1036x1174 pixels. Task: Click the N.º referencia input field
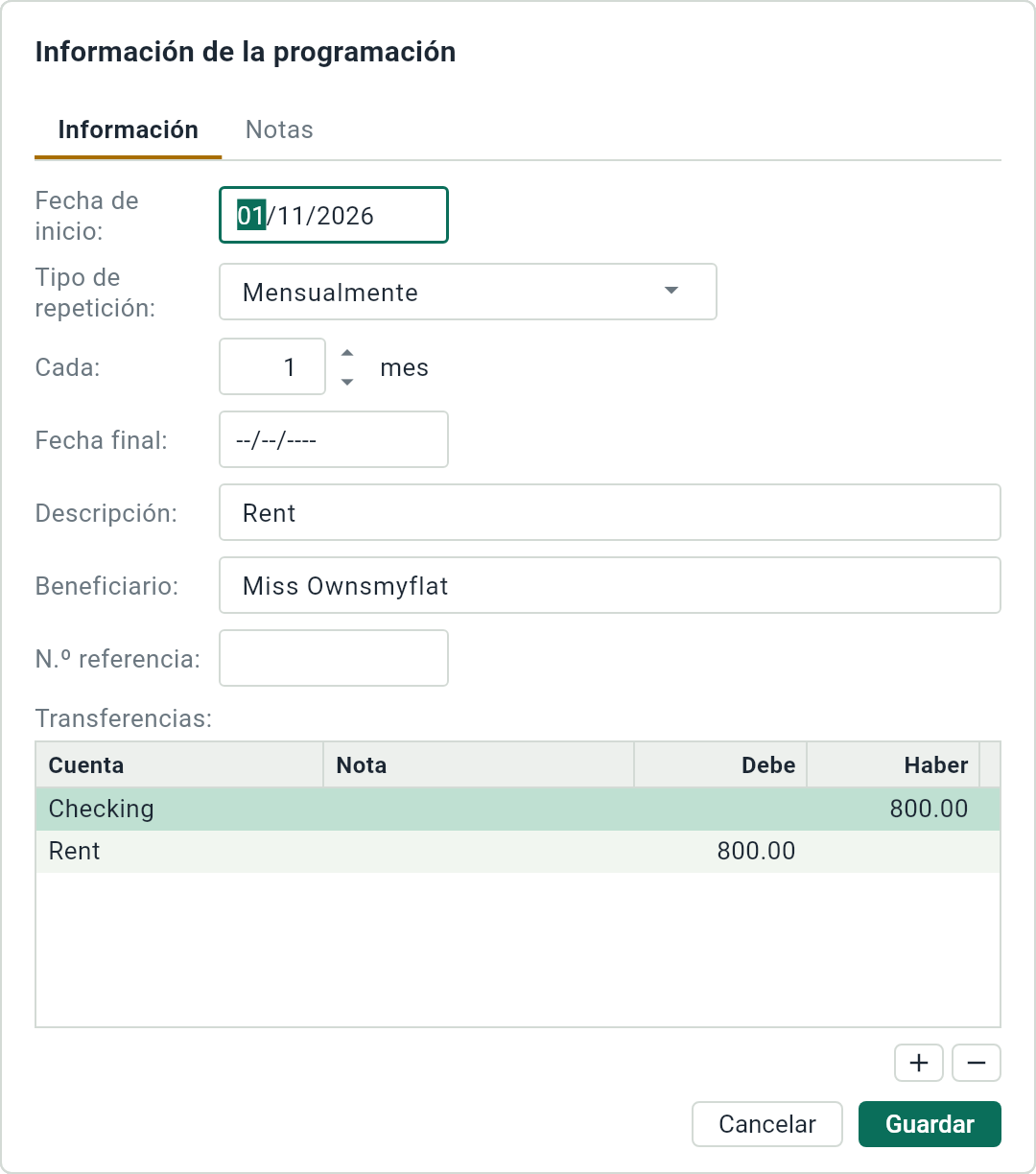pyautogui.click(x=334, y=658)
